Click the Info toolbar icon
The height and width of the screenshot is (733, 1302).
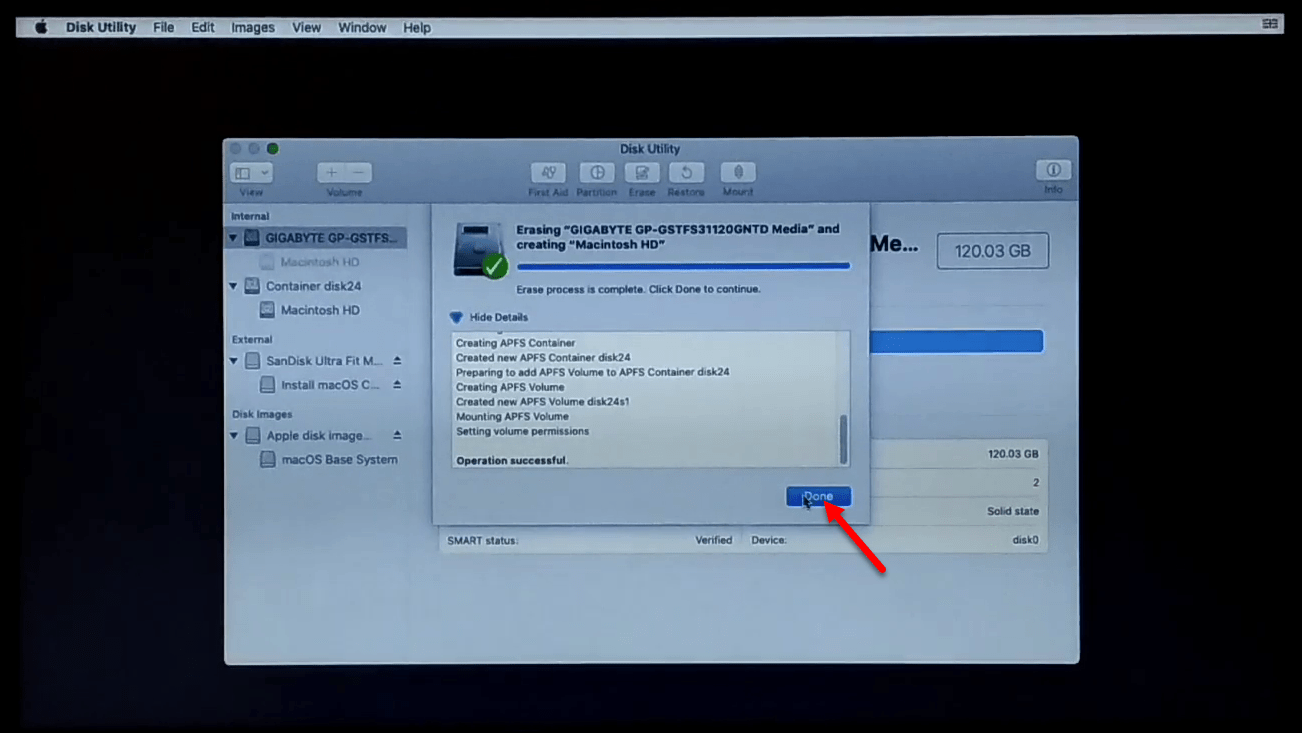(x=1053, y=170)
